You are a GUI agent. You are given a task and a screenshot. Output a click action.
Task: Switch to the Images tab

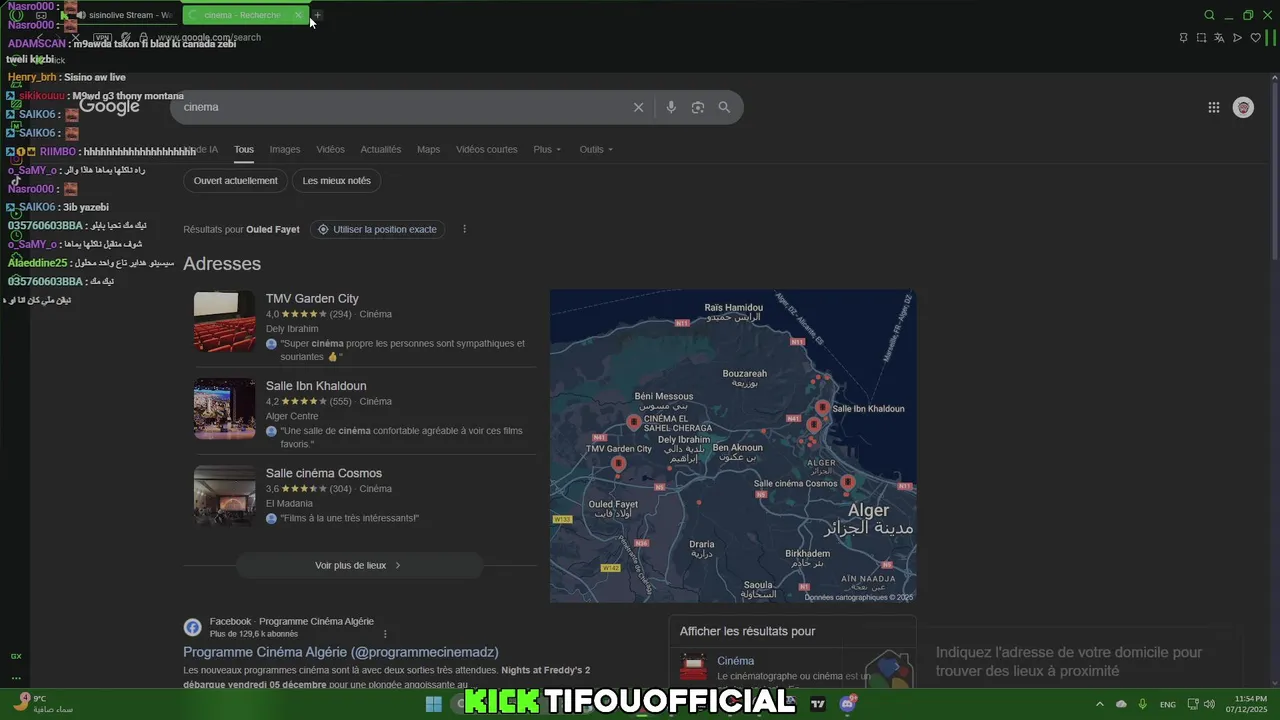[x=285, y=149]
